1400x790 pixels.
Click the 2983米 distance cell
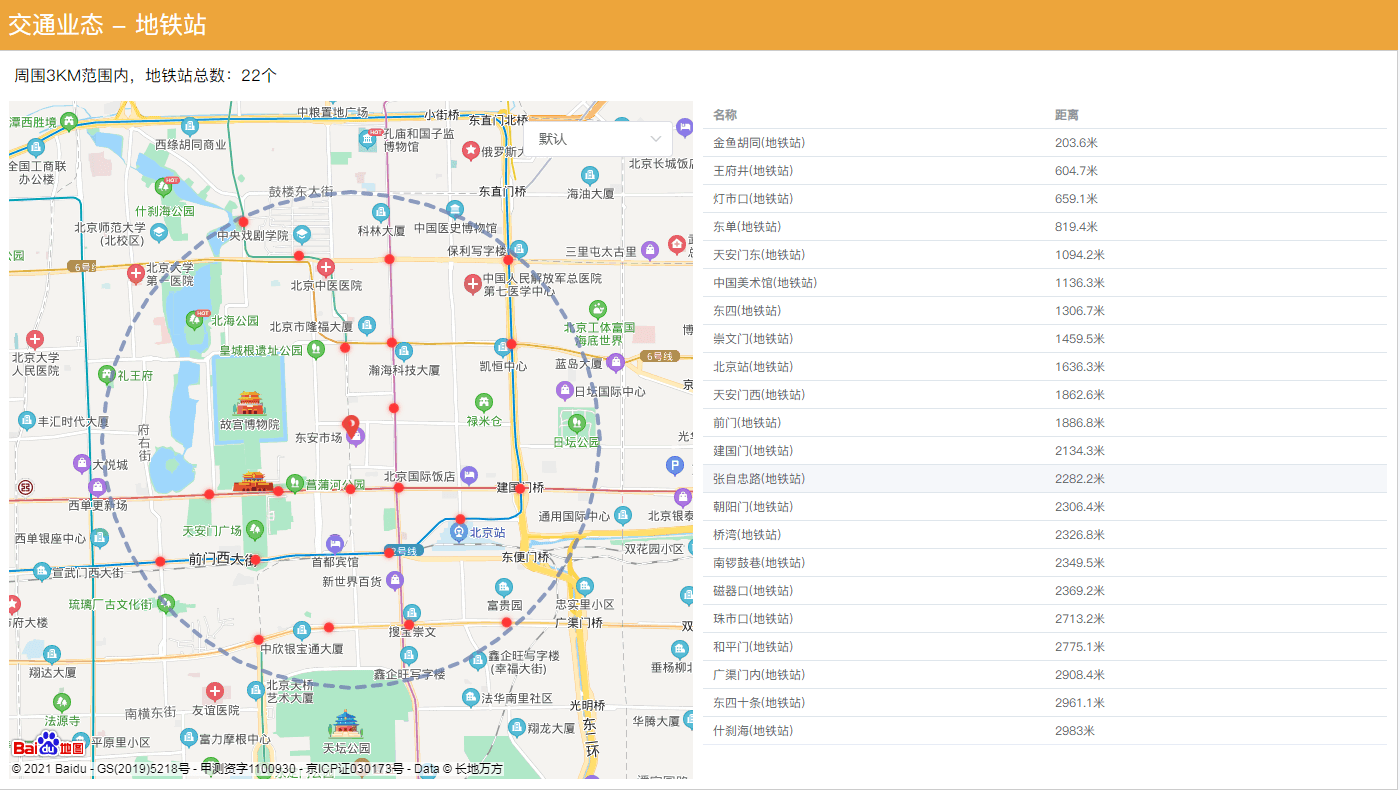click(x=1074, y=731)
